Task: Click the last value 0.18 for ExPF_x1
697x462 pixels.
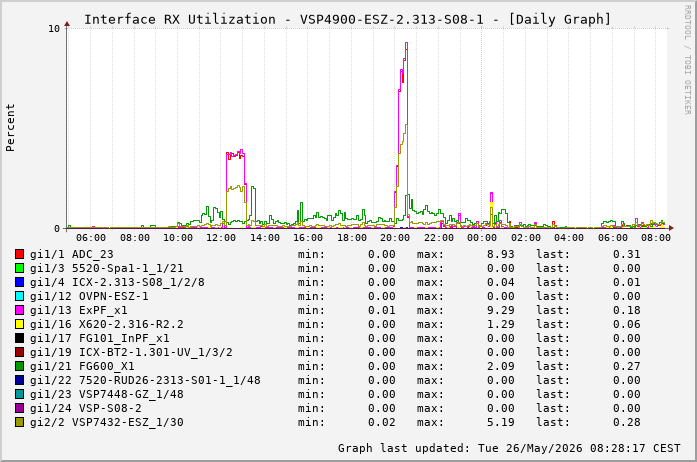Action: (627, 310)
